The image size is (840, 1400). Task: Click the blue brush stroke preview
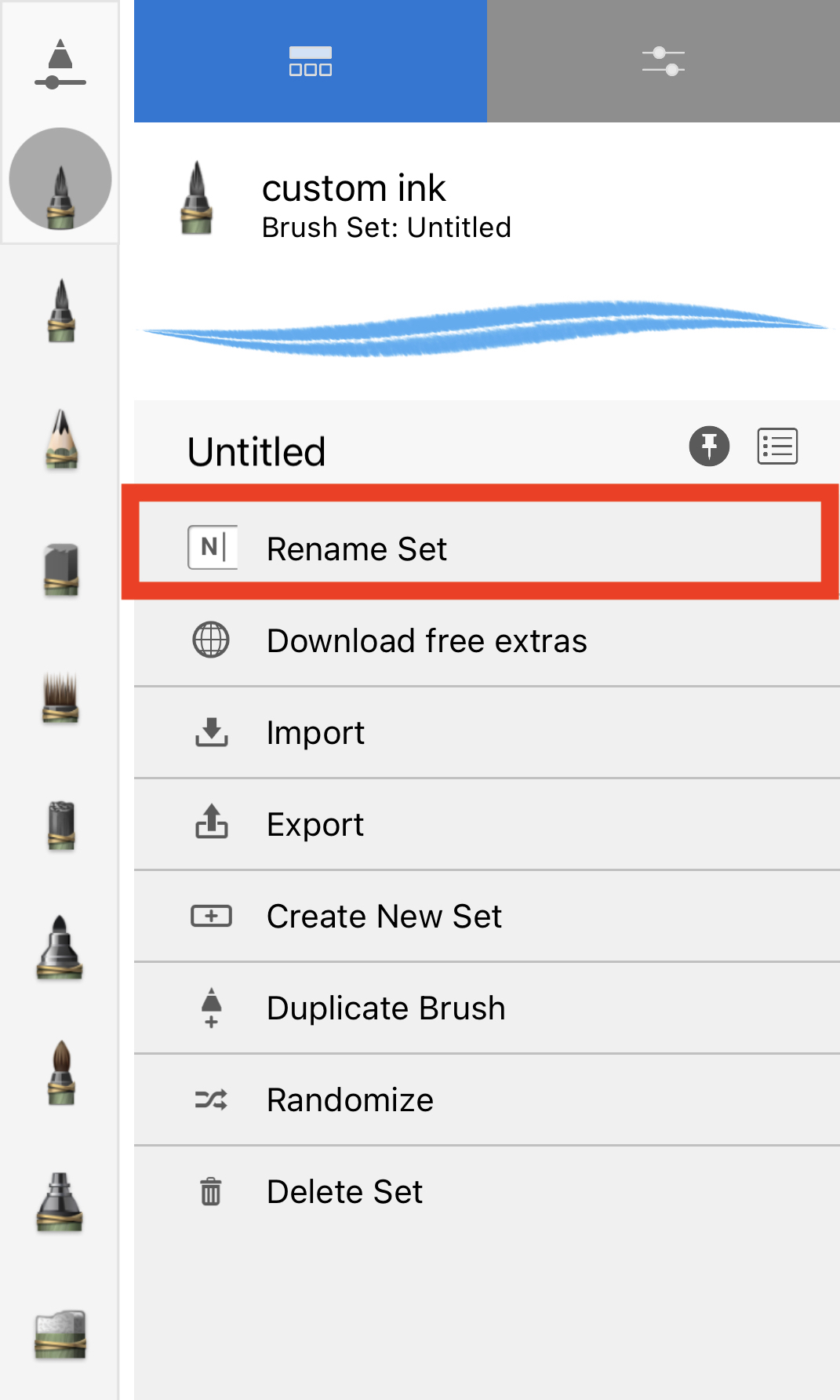tap(486, 328)
